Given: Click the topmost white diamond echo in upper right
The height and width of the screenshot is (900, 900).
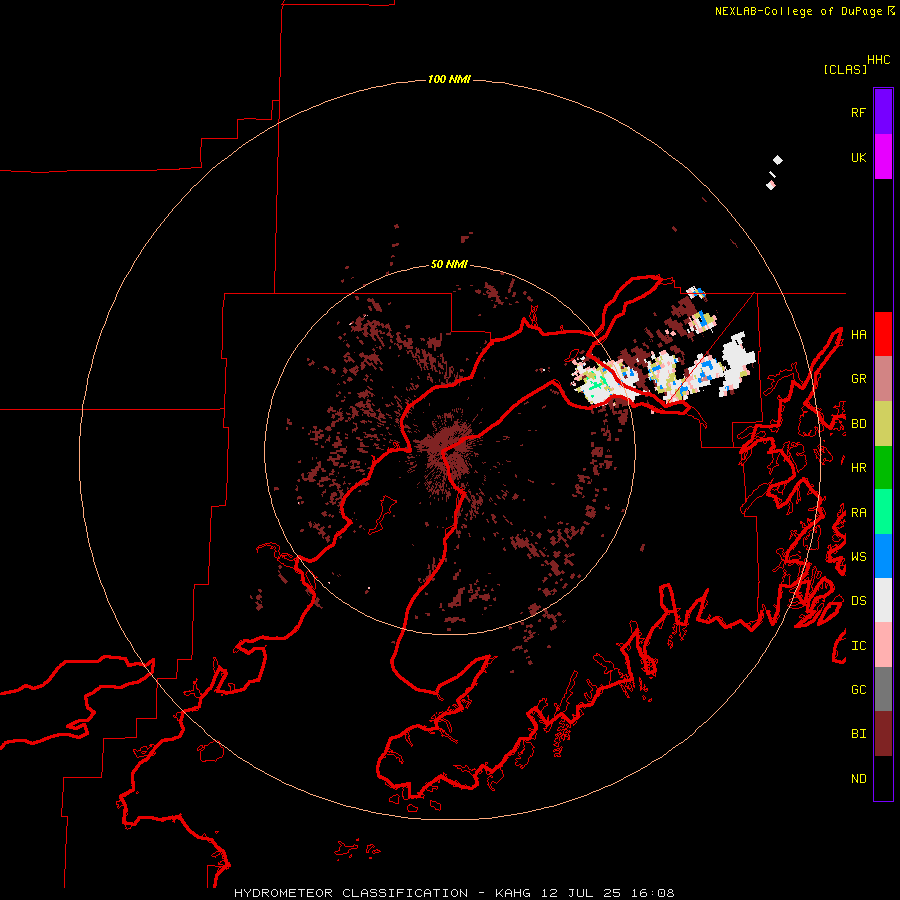Looking at the screenshot, I should (x=778, y=160).
